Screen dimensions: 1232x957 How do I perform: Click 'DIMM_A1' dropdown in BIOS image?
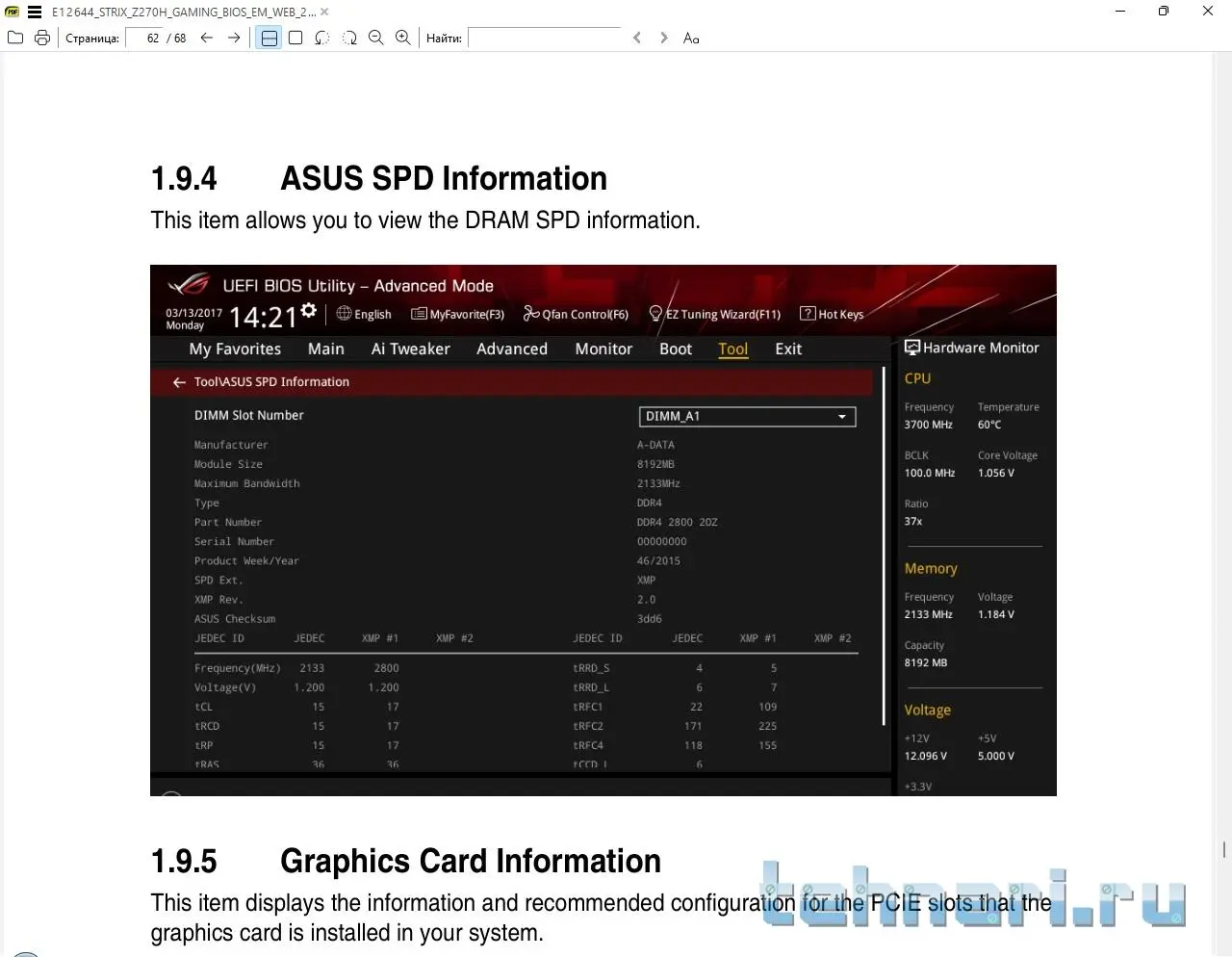pos(747,417)
